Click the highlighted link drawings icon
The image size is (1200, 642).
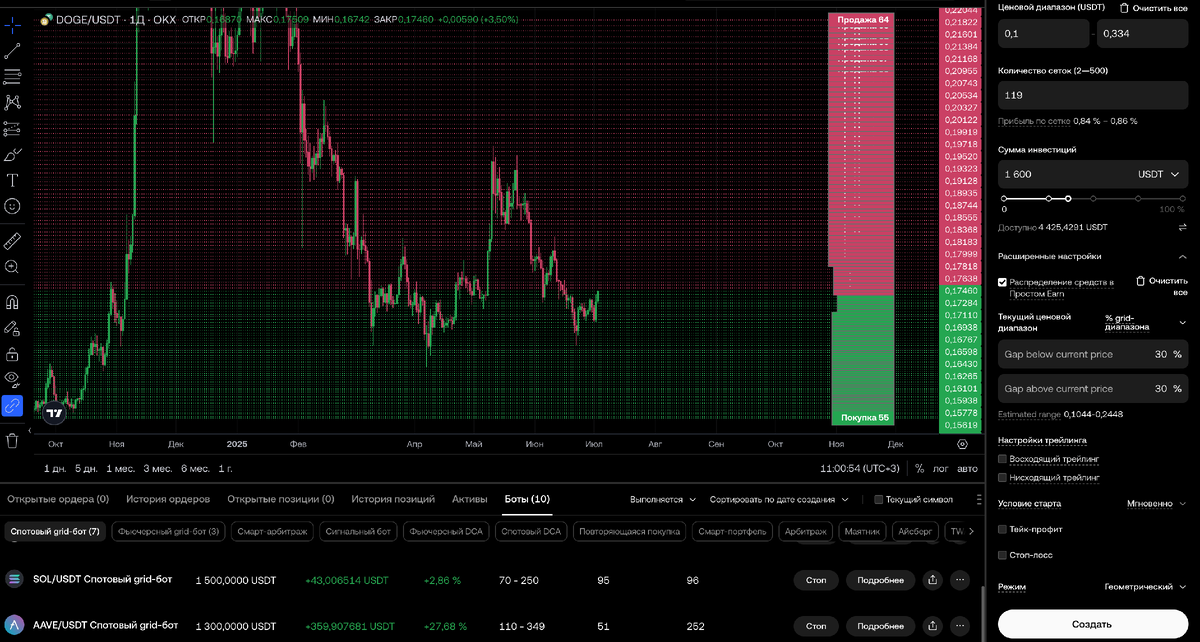12,405
